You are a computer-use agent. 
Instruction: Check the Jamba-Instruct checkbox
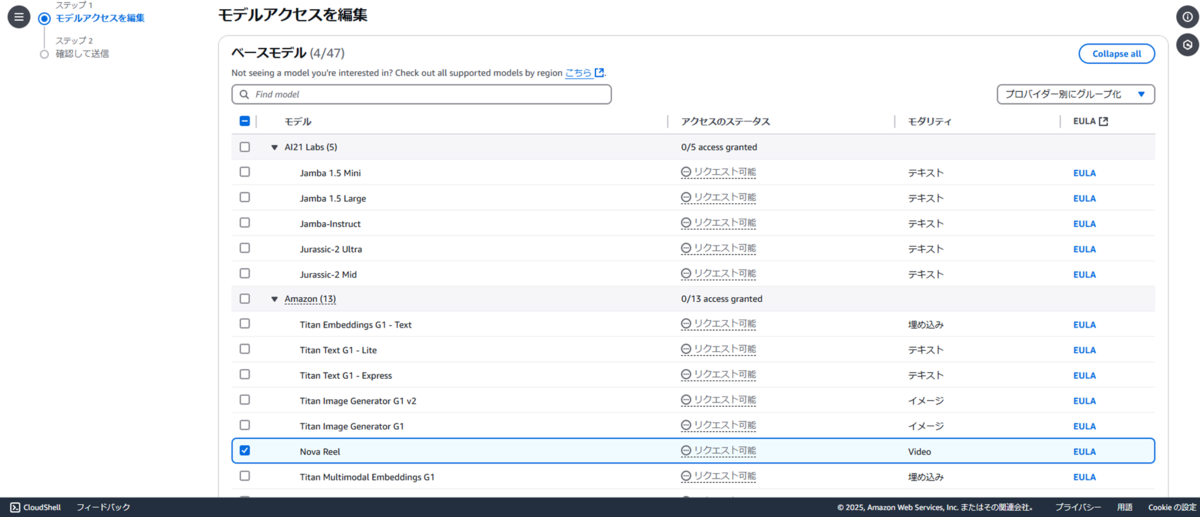[245, 223]
